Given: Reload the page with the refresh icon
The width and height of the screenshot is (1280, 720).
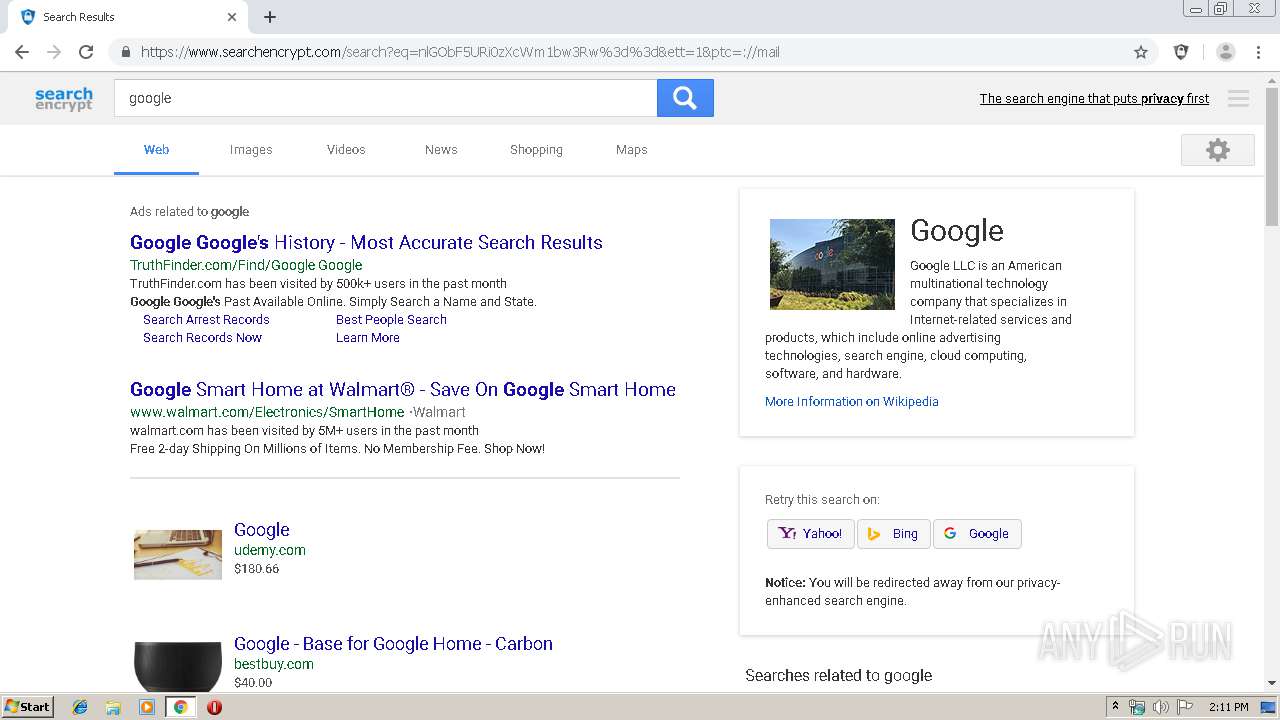Looking at the screenshot, I should click(x=86, y=52).
